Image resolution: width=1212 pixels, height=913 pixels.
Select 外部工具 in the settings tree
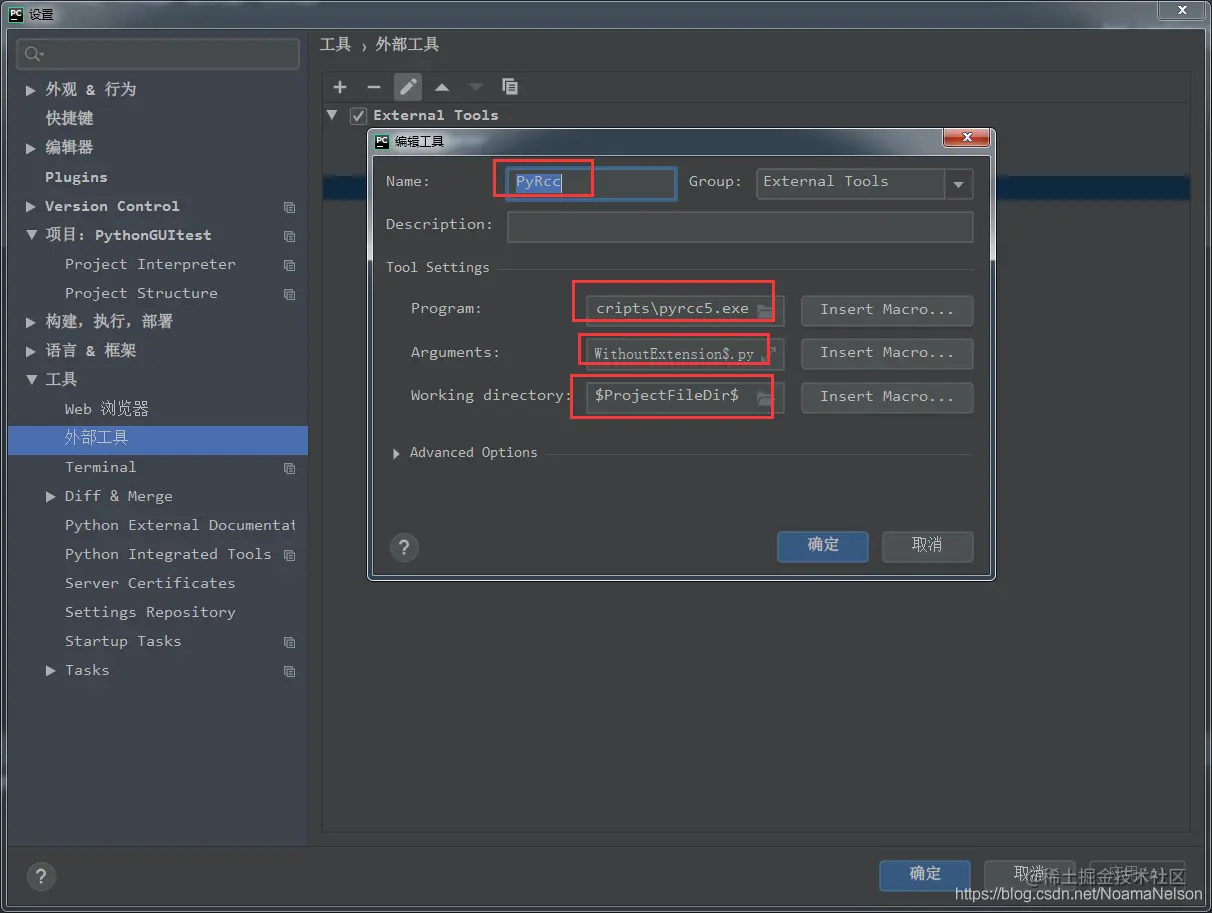(158, 440)
